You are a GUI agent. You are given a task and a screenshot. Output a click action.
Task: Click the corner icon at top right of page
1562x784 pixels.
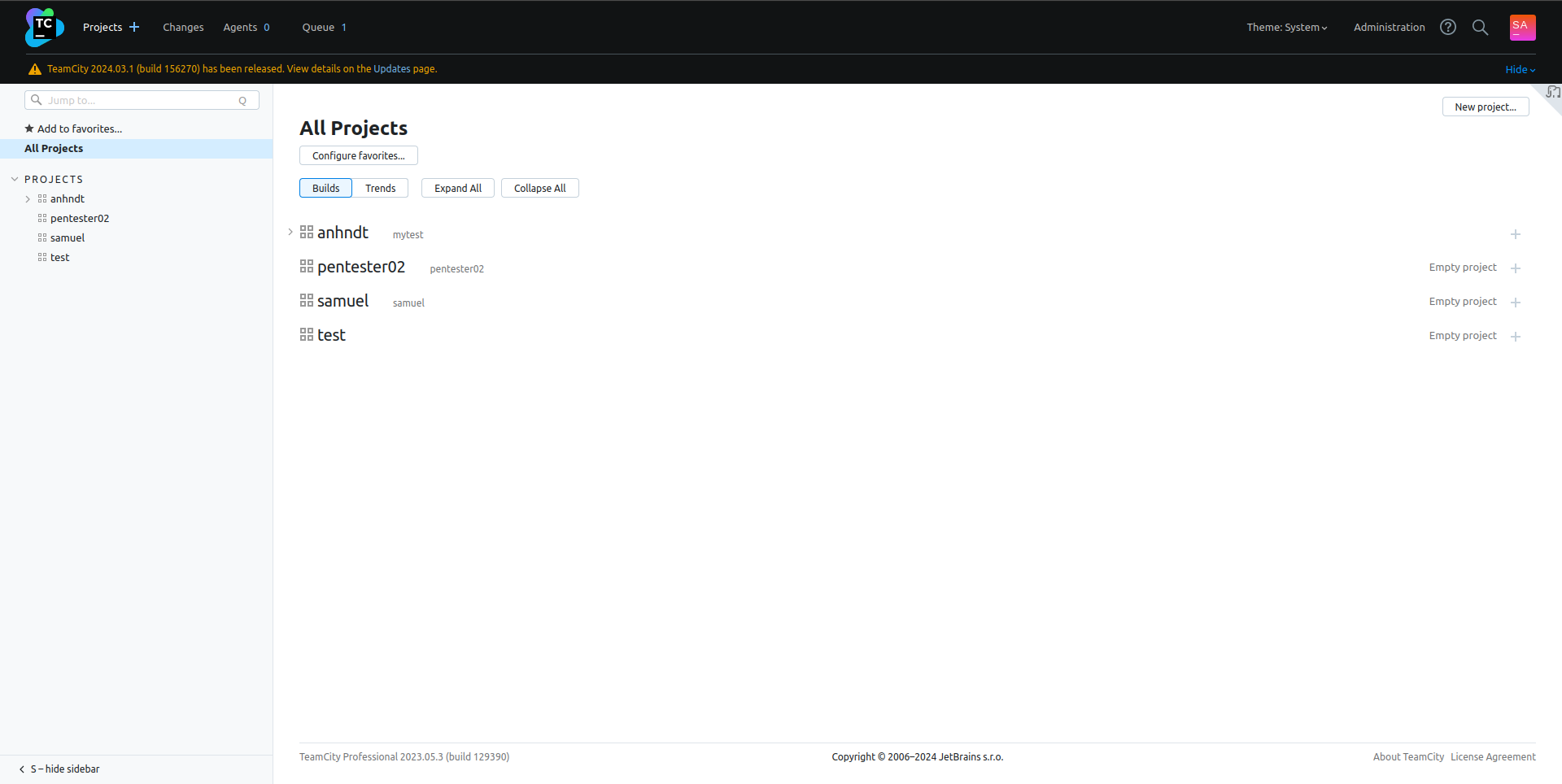[1553, 92]
